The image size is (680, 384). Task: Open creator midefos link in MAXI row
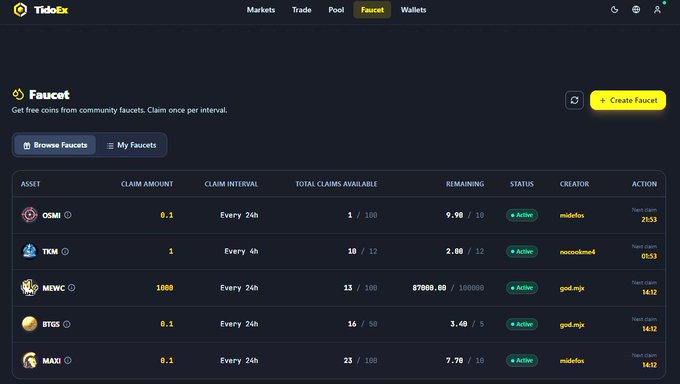pos(572,361)
